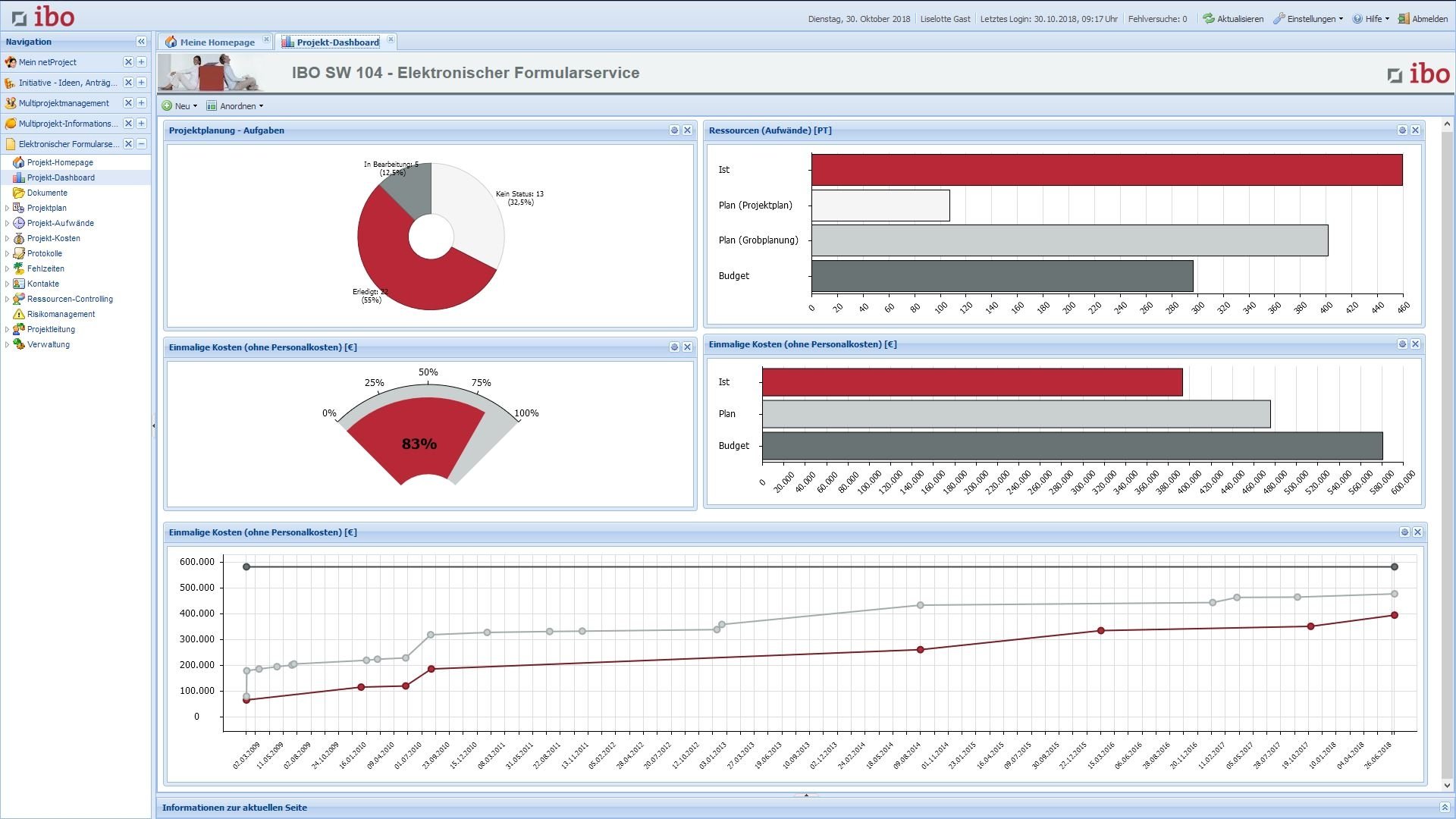Open the Kontakte contact card icon
Screen dimensions: 1456x819
[x=19, y=284]
